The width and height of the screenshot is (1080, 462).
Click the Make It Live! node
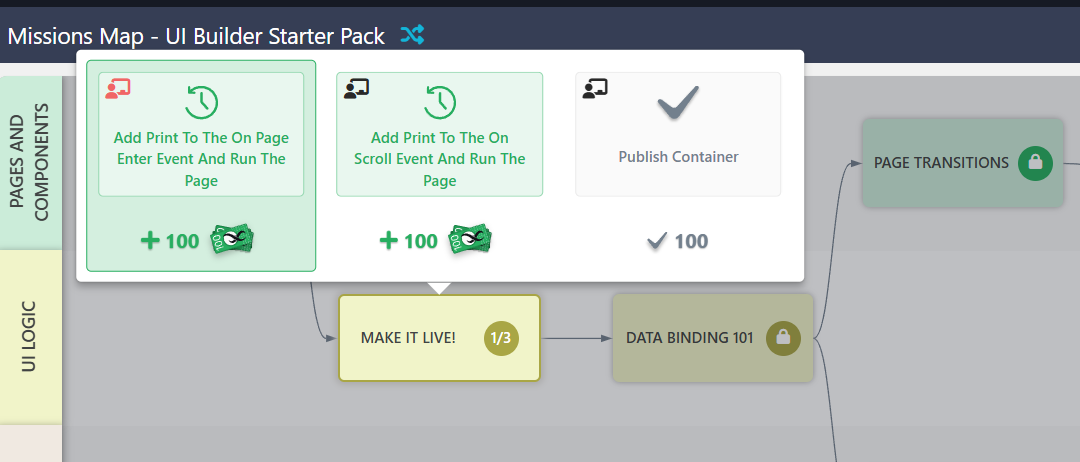coord(409,338)
